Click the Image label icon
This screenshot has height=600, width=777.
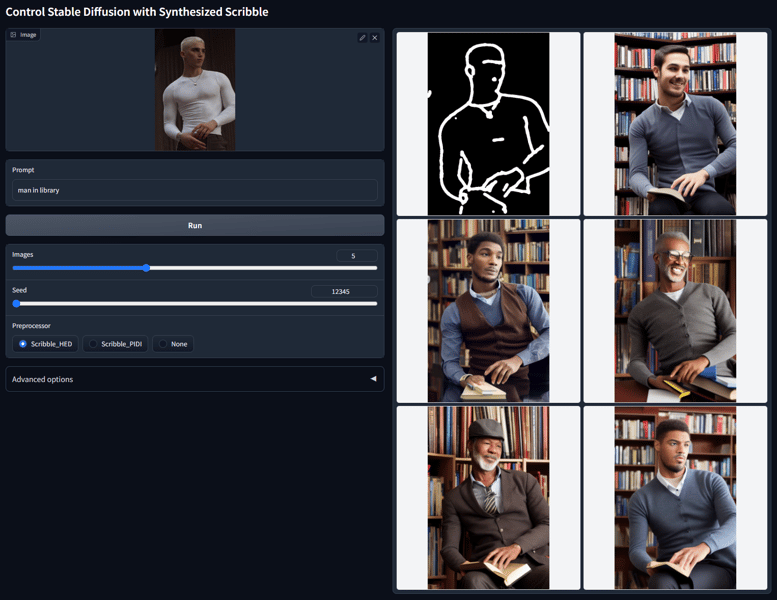click(14, 35)
